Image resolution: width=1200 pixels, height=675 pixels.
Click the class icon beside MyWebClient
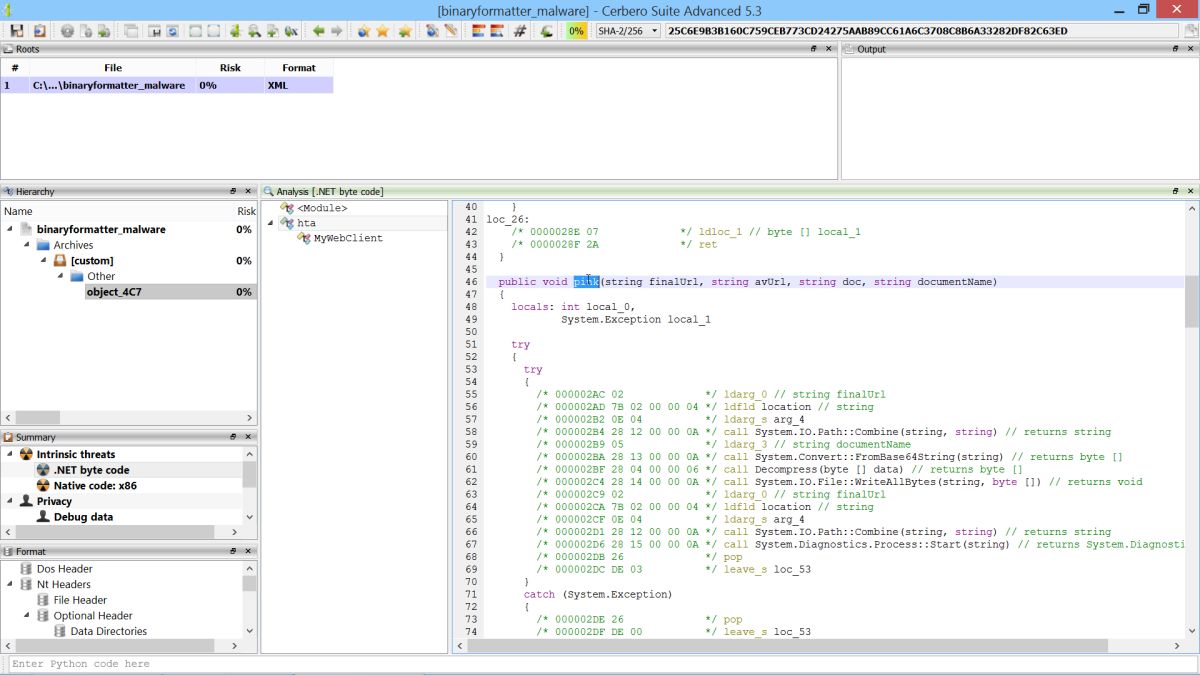(x=304, y=238)
